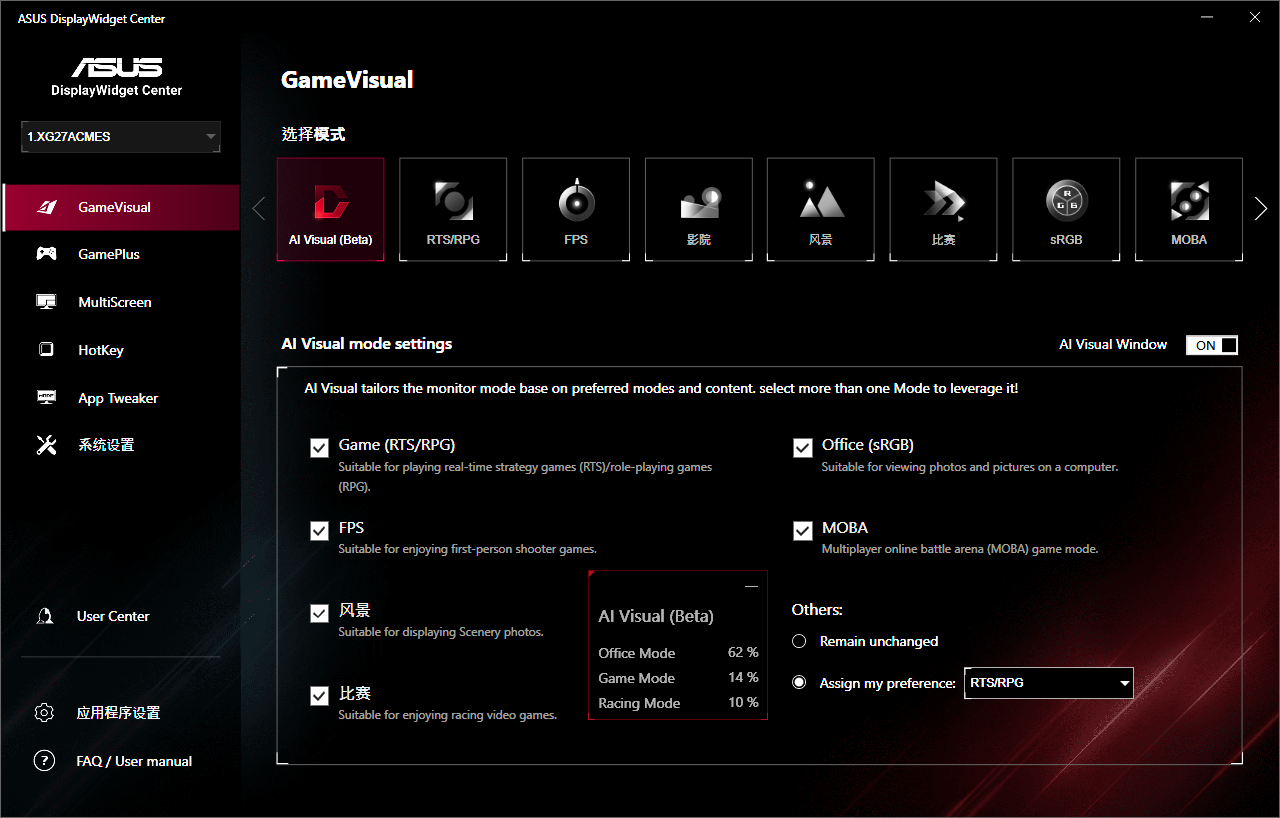Minimize the DisplayWidget Center window

(x=1206, y=17)
